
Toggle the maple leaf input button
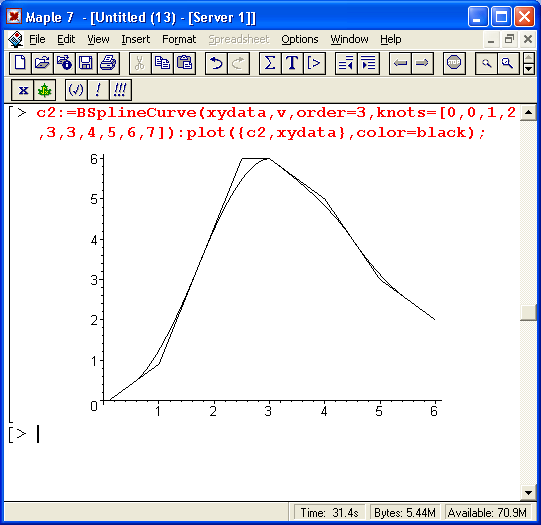pos(45,90)
